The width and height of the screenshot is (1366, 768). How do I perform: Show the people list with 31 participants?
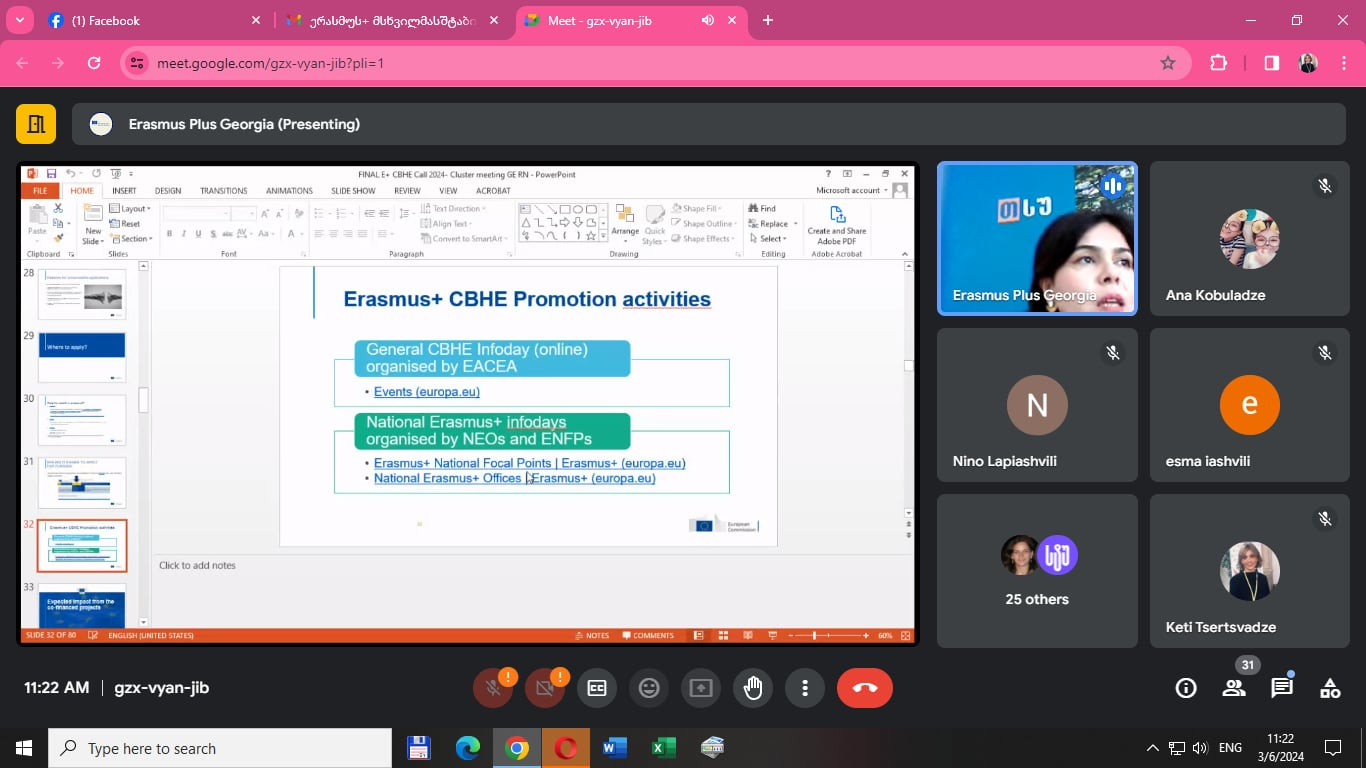(1234, 688)
